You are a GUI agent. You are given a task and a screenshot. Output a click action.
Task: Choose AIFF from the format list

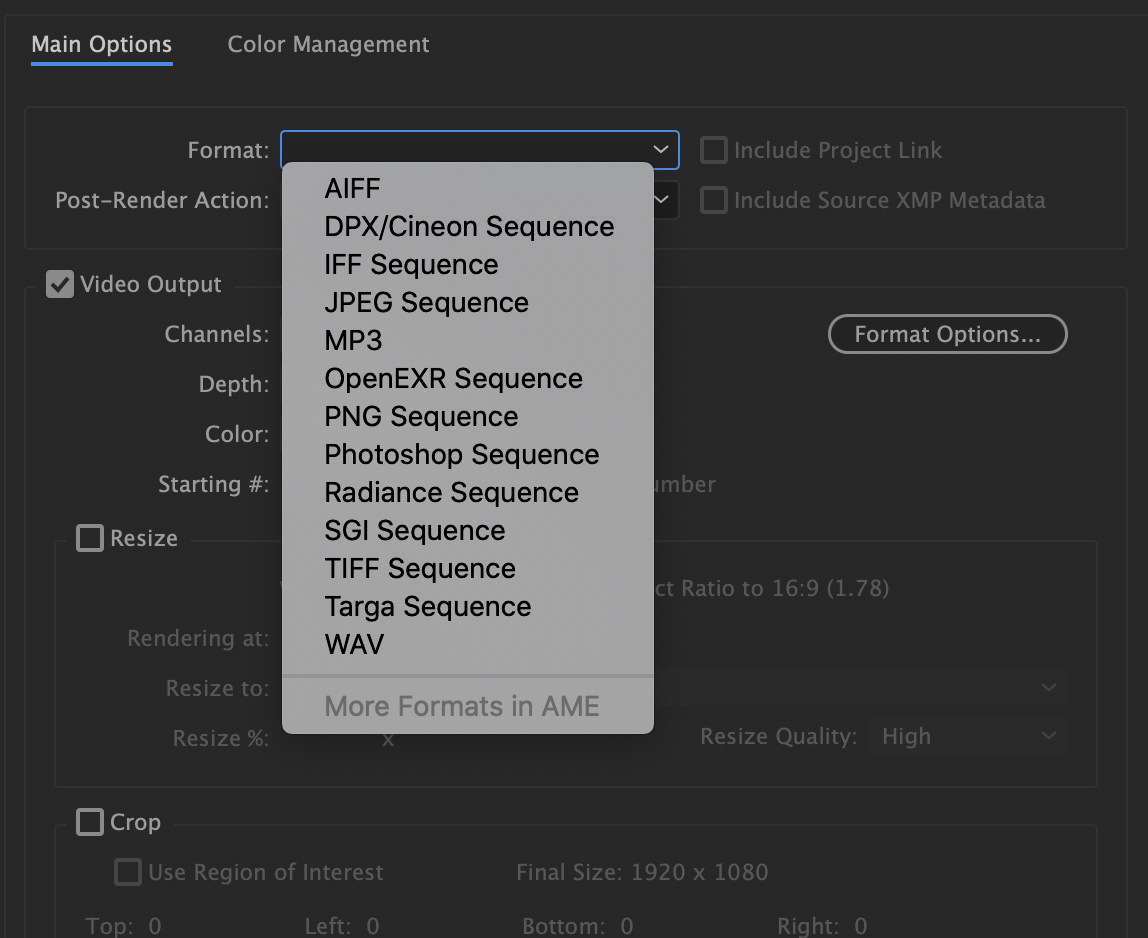(x=352, y=188)
